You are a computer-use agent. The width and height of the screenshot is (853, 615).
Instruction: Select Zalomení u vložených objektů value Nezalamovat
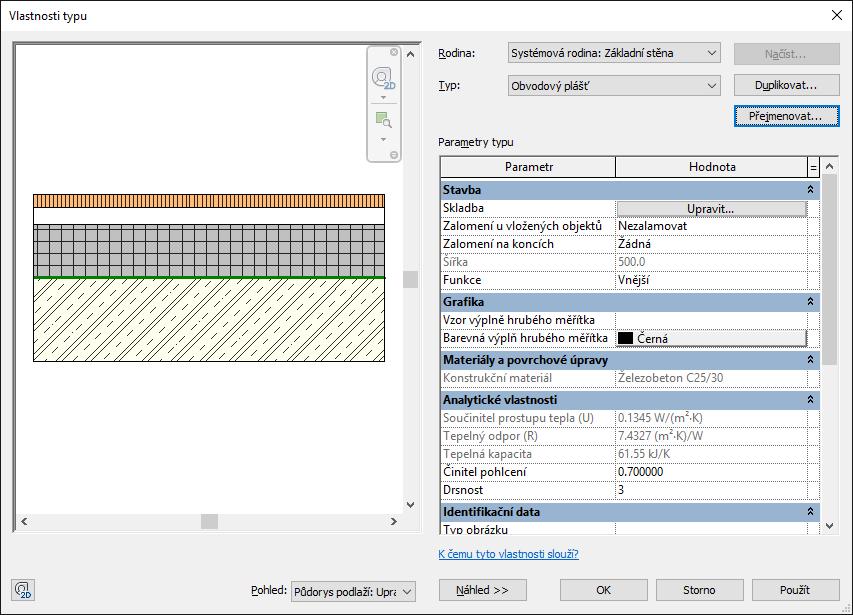(711, 226)
